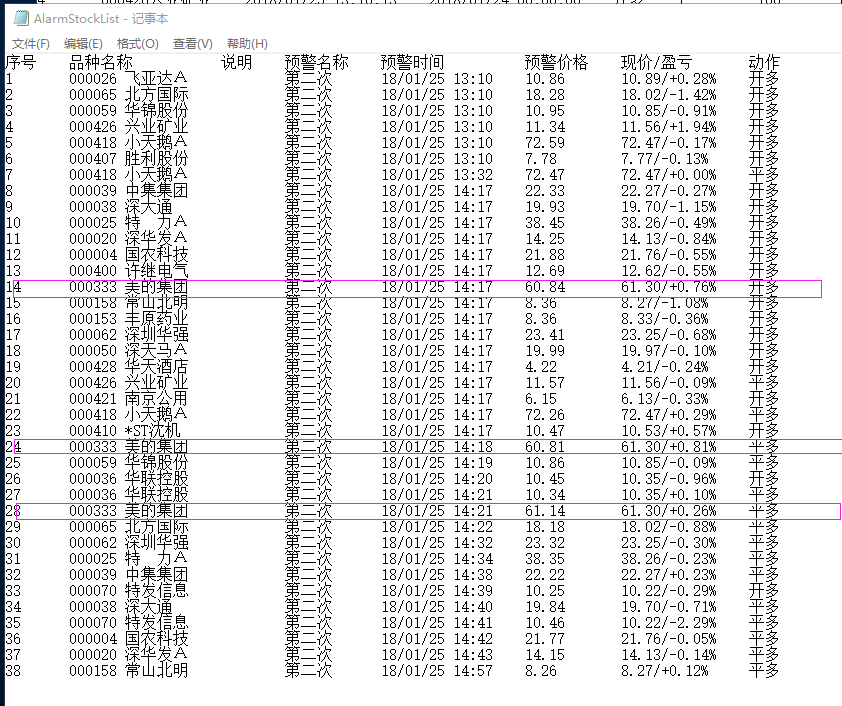
Task: Click price 61.14 in row 28
Action: coord(545,511)
